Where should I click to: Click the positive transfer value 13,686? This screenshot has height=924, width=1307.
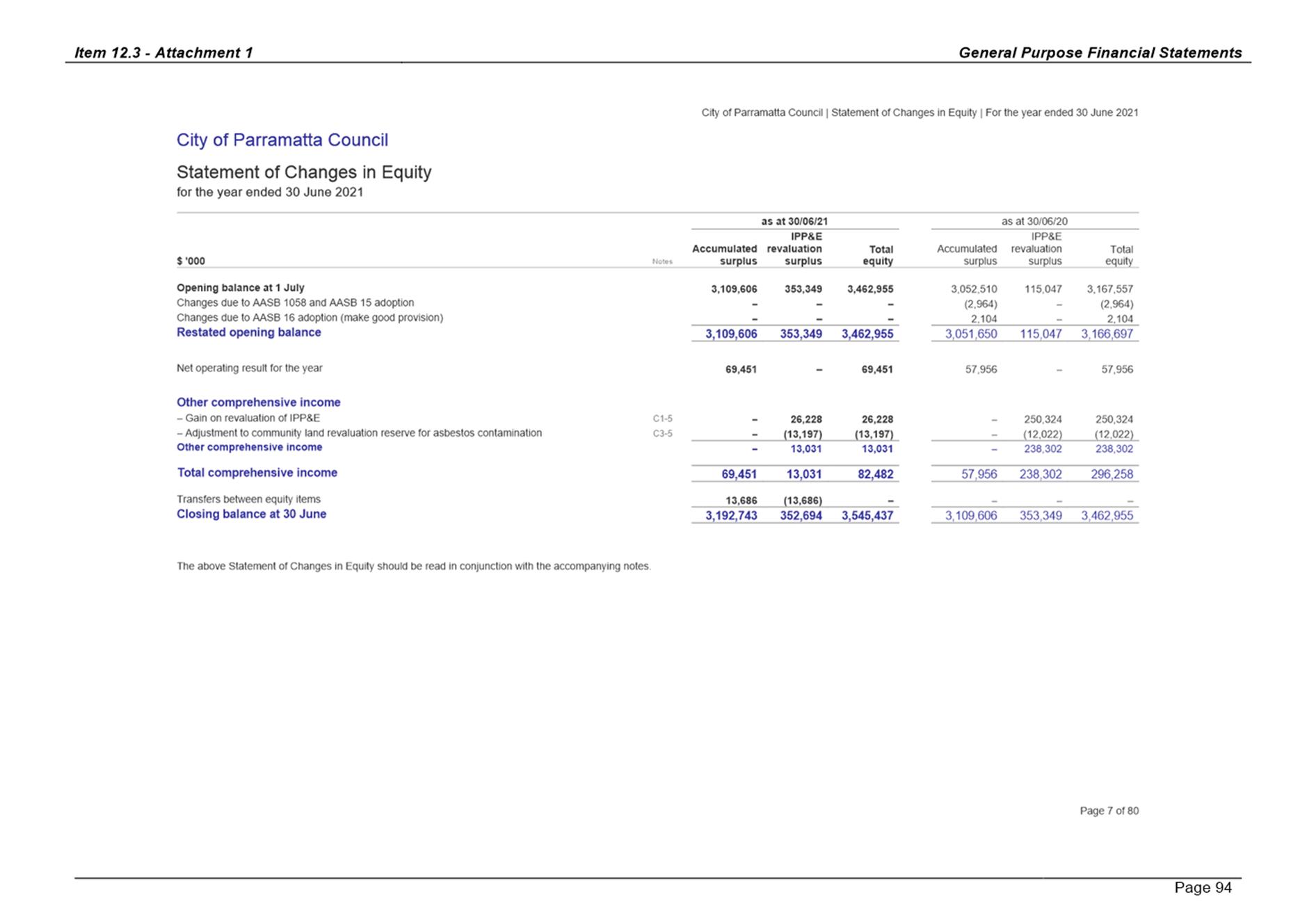click(x=741, y=501)
